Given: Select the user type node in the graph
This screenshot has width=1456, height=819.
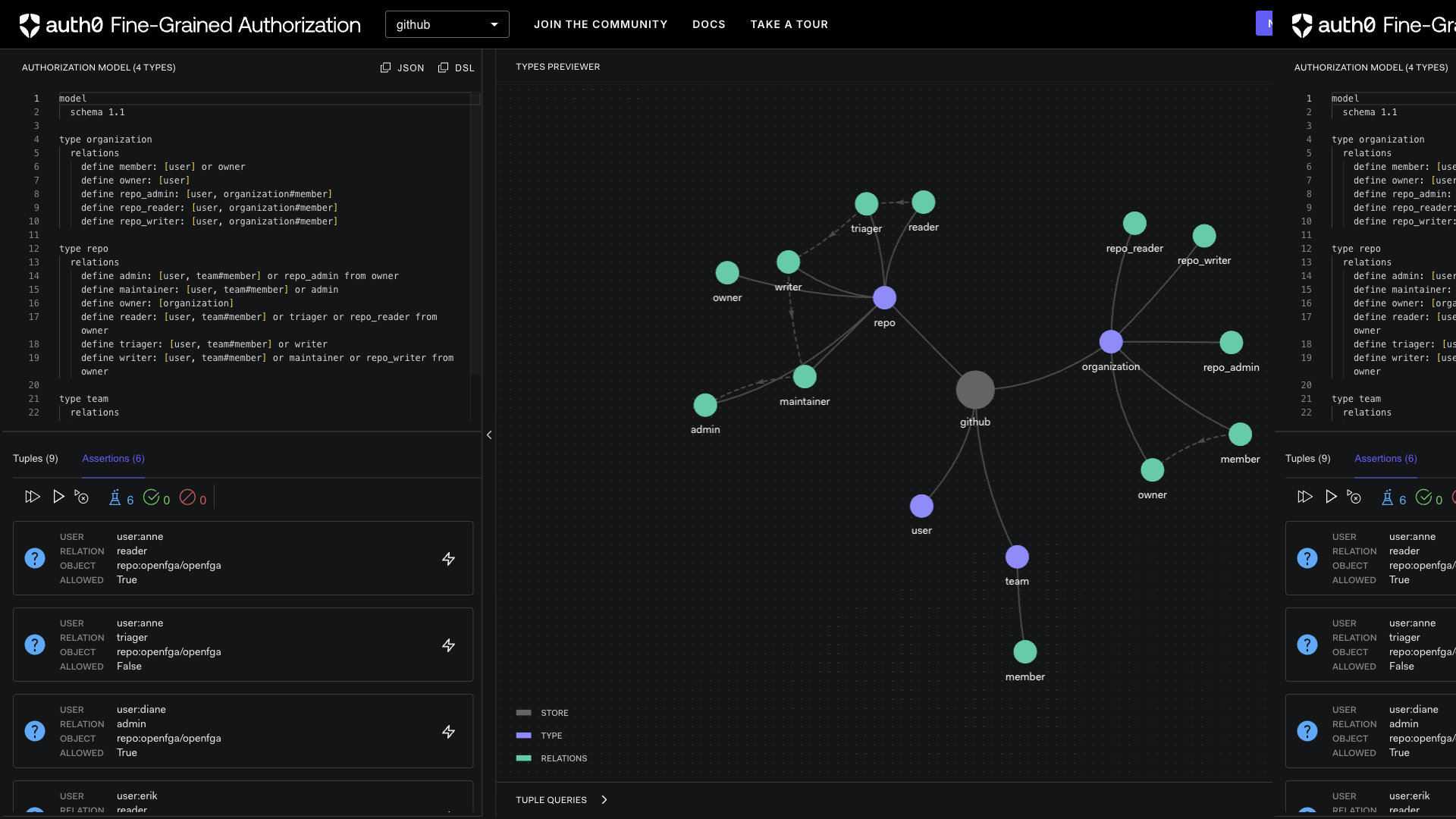Looking at the screenshot, I should [921, 506].
